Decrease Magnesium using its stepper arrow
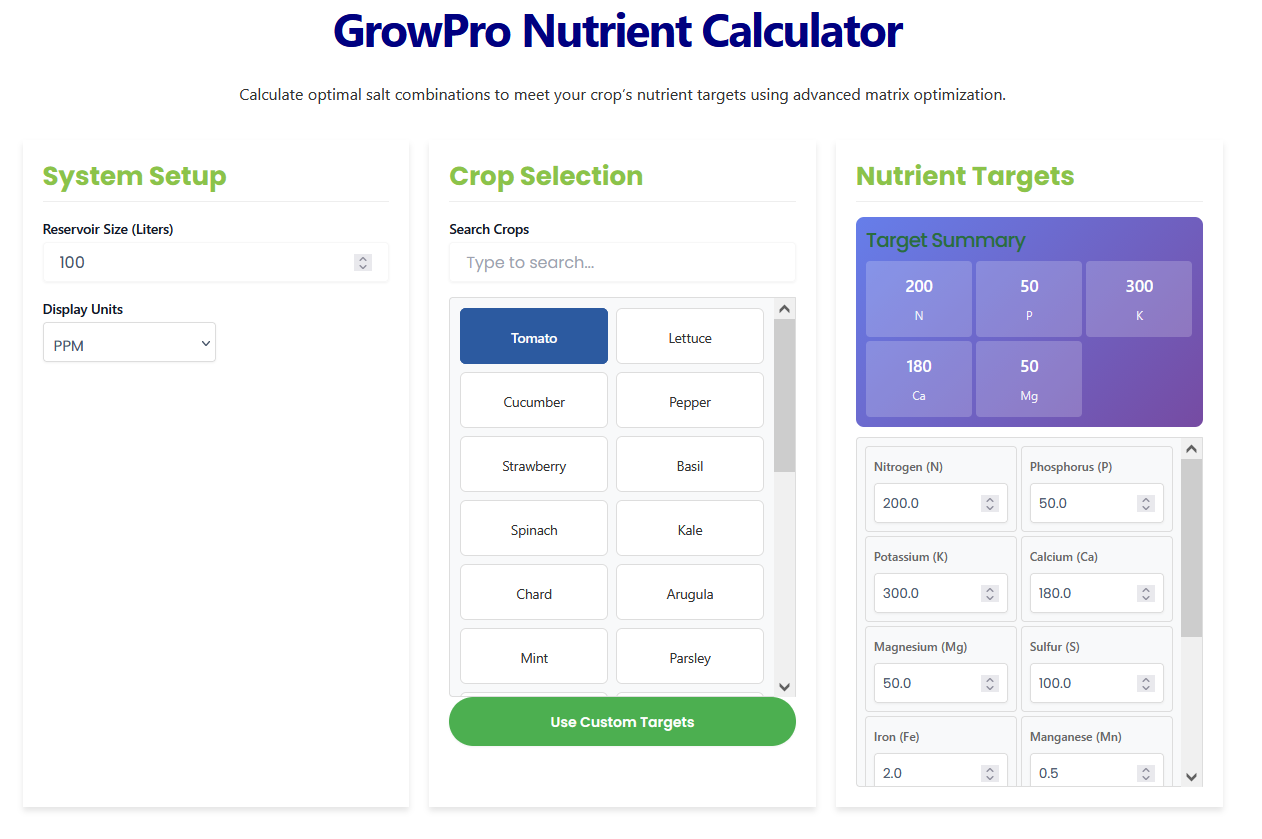 (989, 688)
